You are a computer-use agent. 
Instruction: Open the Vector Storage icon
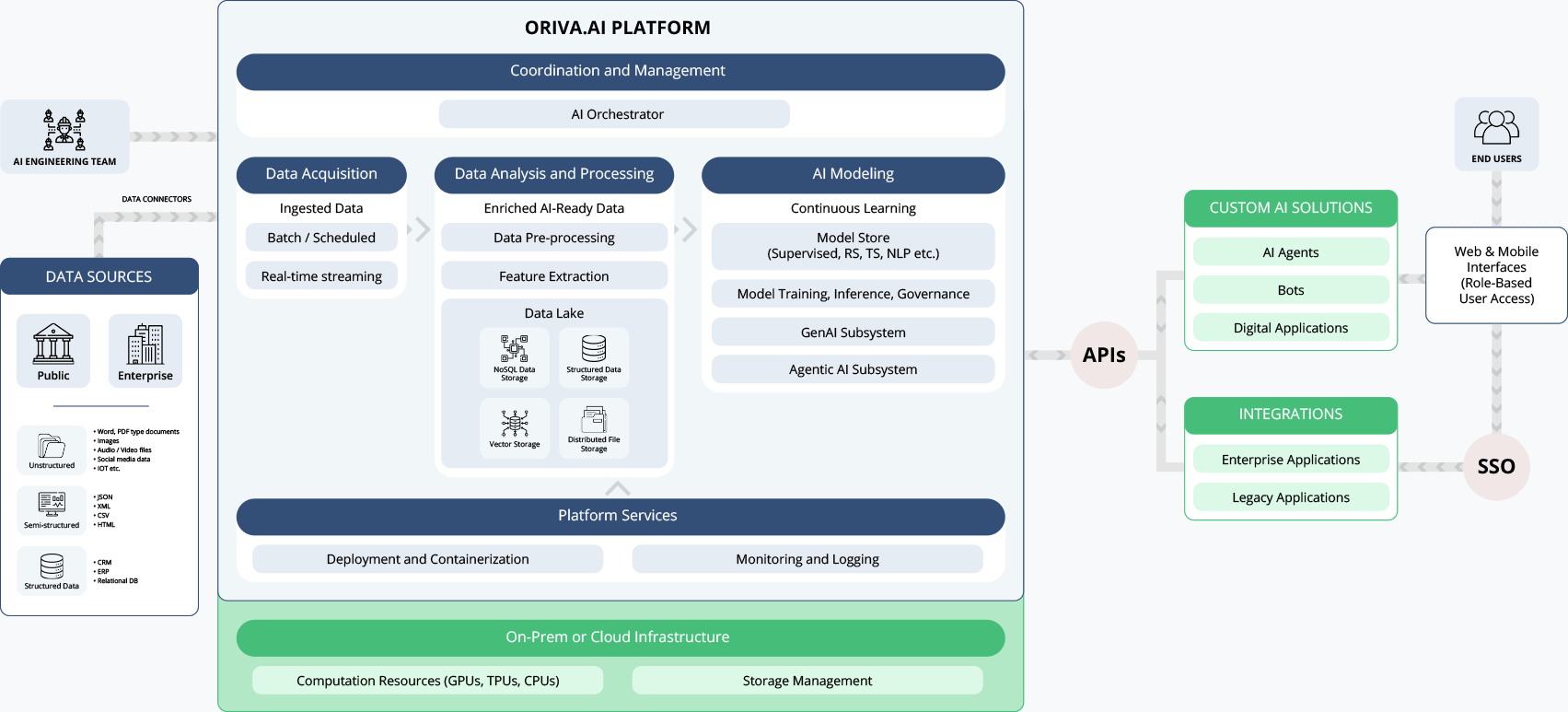514,423
